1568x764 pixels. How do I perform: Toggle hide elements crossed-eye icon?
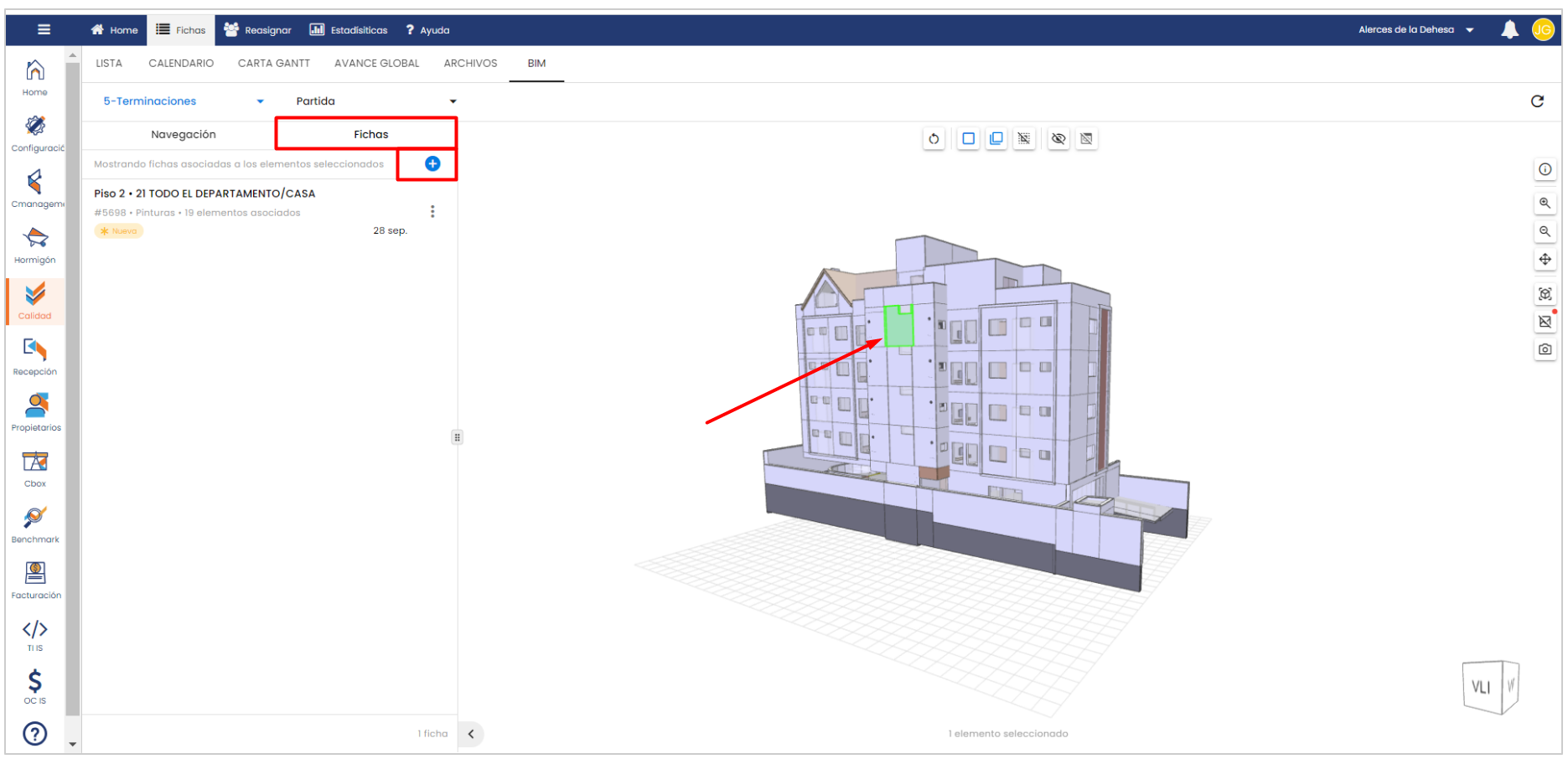pyautogui.click(x=1058, y=139)
